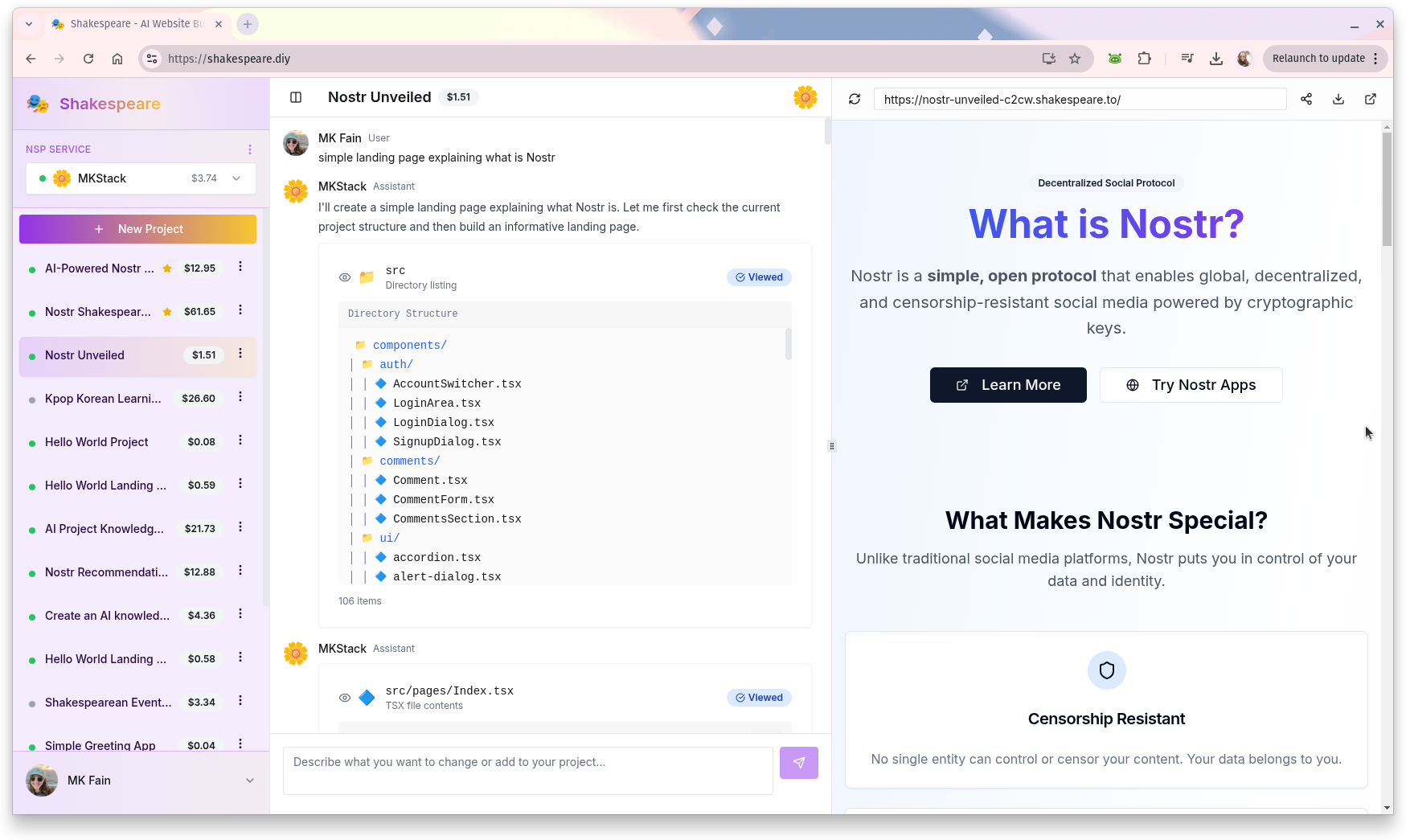Viewport: 1406px width, 840px height.
Task: Open options for Create an AI knowled project
Action: (x=240, y=614)
